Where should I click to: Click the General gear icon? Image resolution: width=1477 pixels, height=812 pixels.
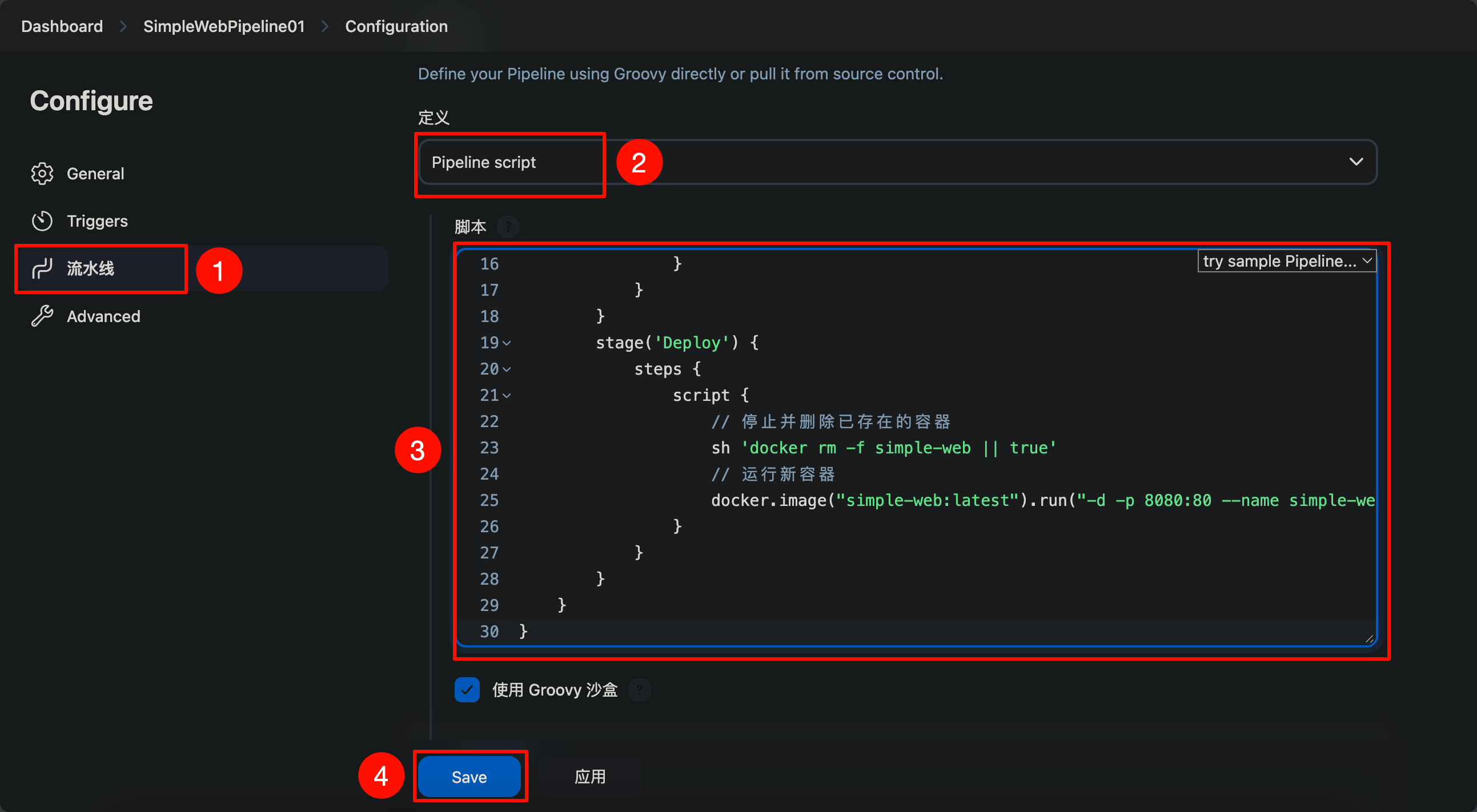tap(42, 174)
